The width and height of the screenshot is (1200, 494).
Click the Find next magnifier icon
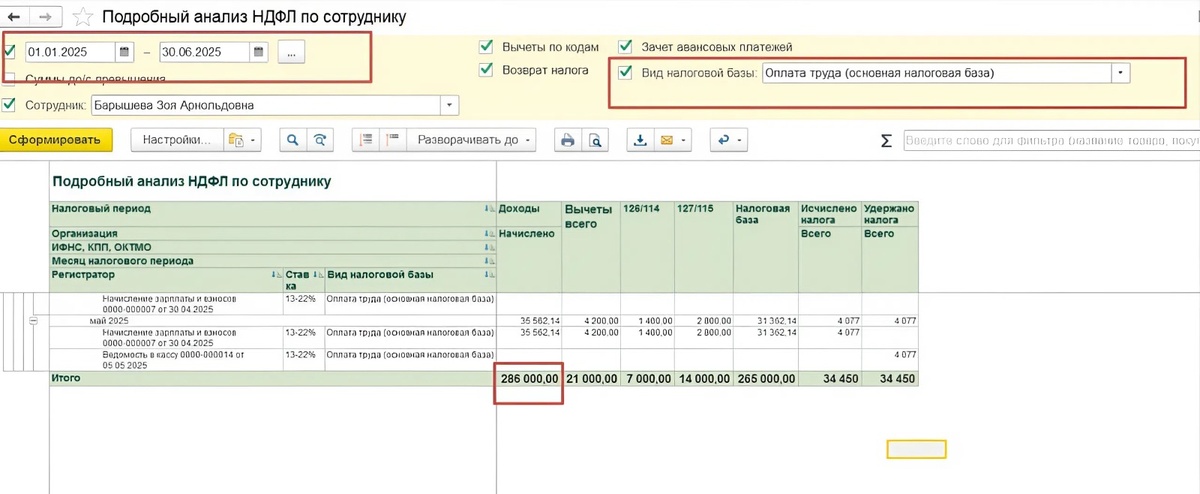[319, 140]
